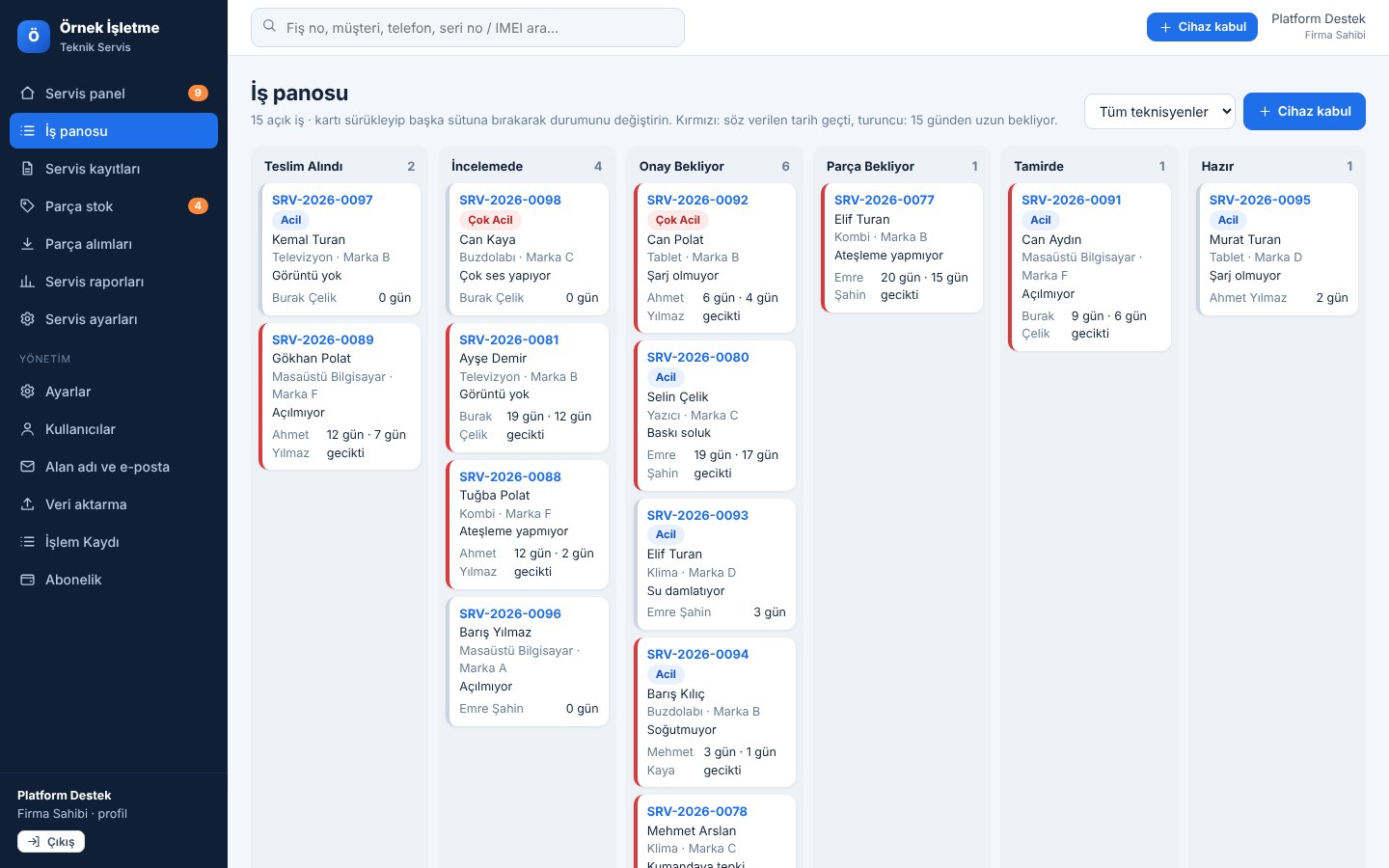Screen dimensions: 1389x868
Task: Click the Parça alımları download icon
Action: 28,244
